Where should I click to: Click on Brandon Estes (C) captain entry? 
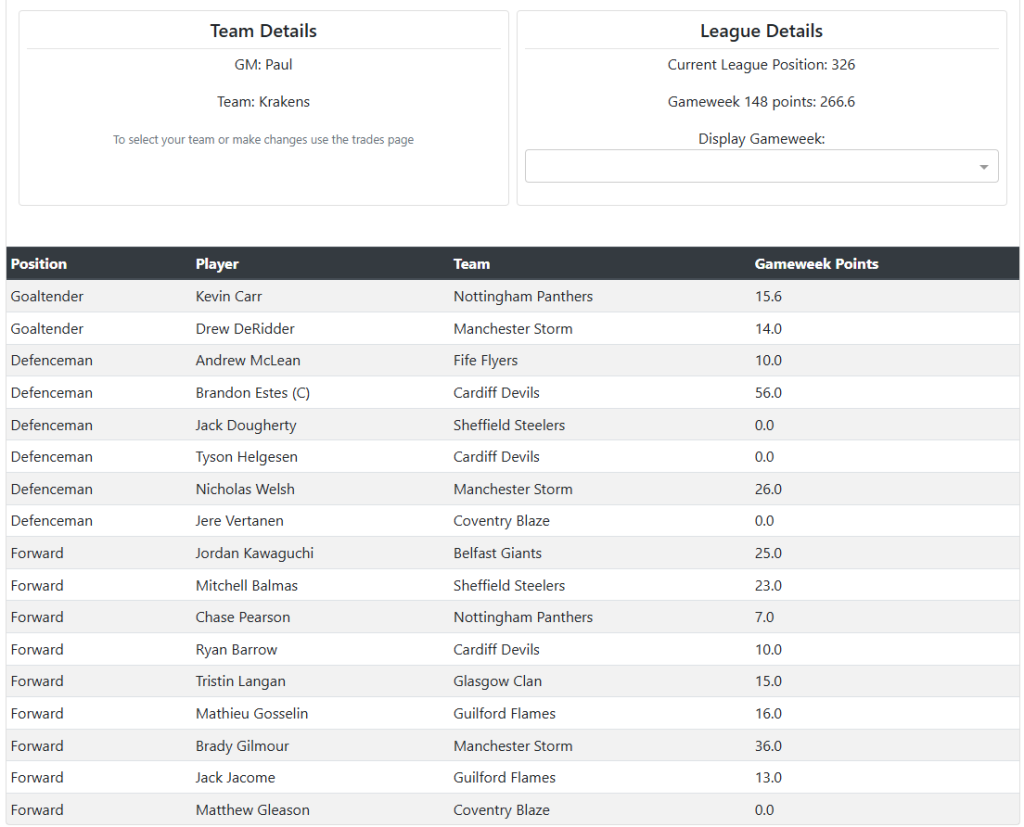tap(252, 393)
